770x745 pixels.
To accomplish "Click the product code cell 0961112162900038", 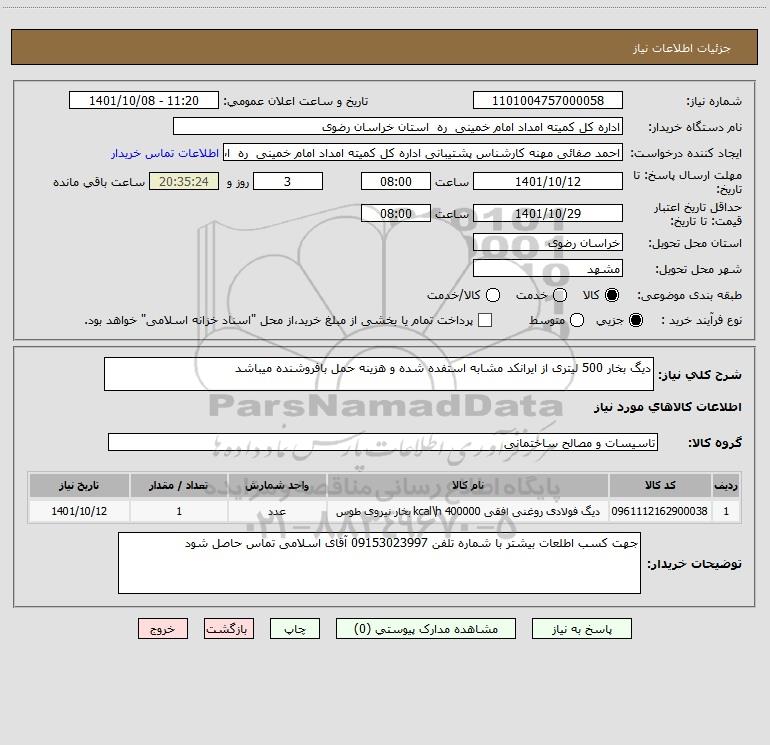I will point(660,511).
